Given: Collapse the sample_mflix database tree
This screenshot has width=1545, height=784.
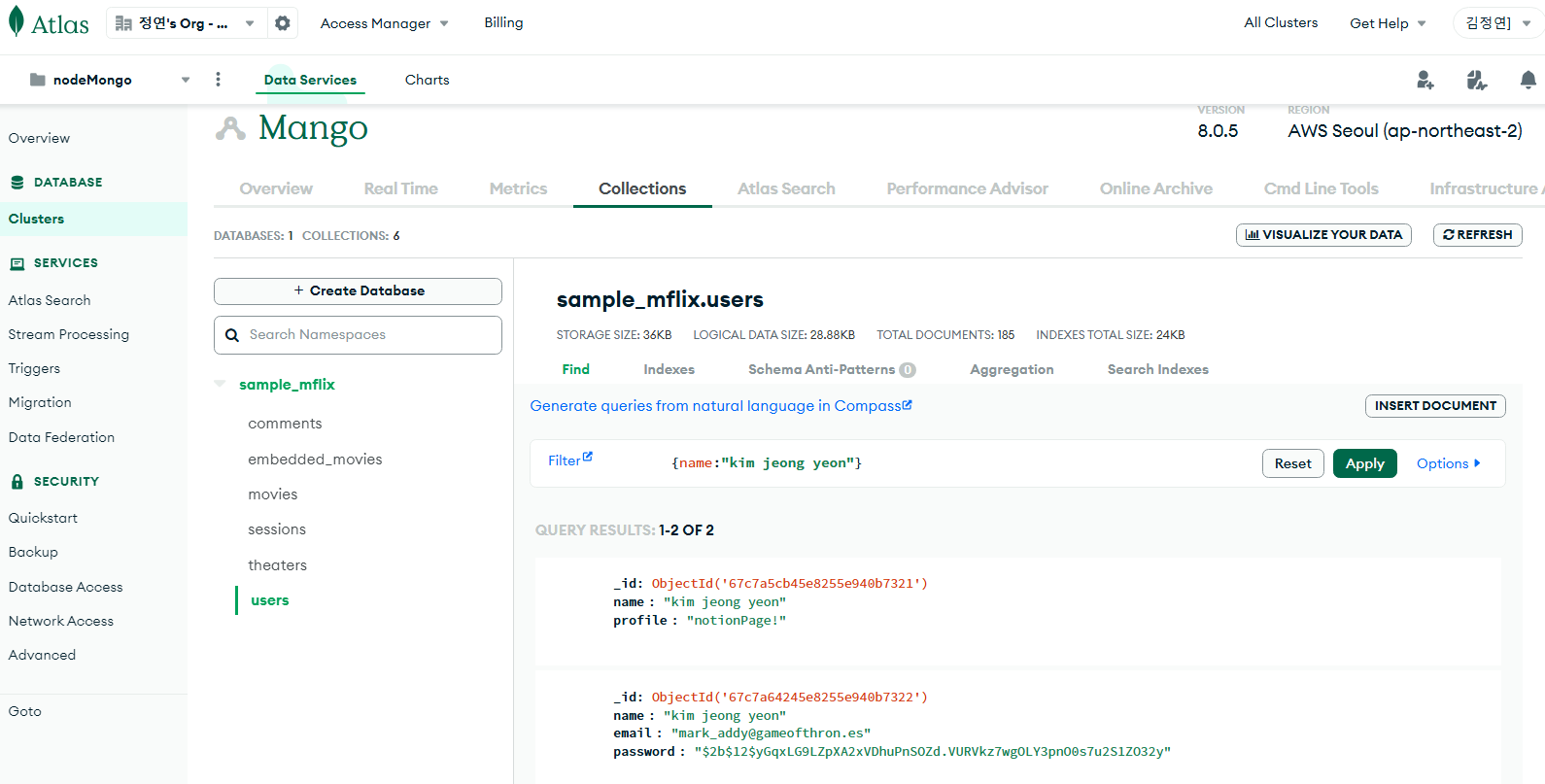Looking at the screenshot, I should tap(220, 384).
